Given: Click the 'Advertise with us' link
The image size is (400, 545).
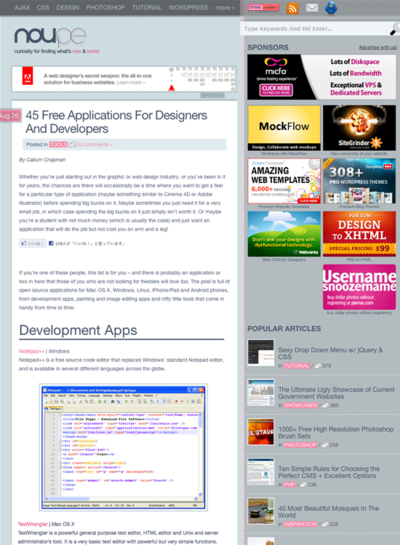Looking at the screenshot, I should coord(378,47).
